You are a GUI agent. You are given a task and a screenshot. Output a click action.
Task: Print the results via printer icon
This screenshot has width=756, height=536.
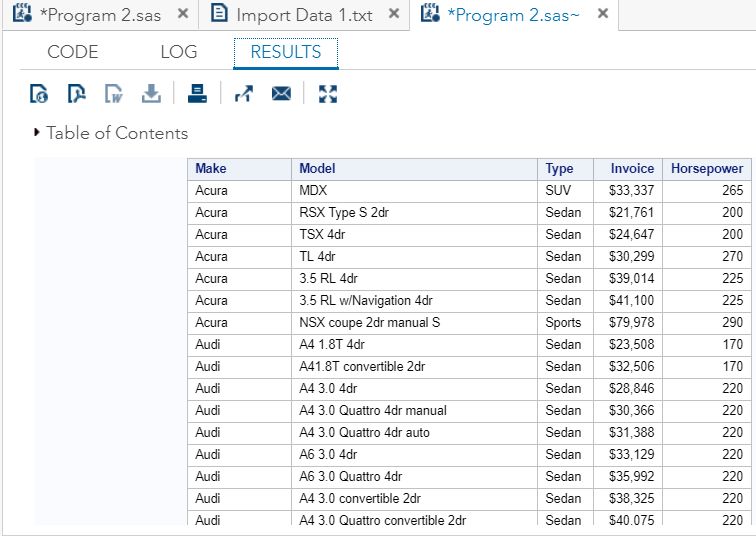pos(197,94)
